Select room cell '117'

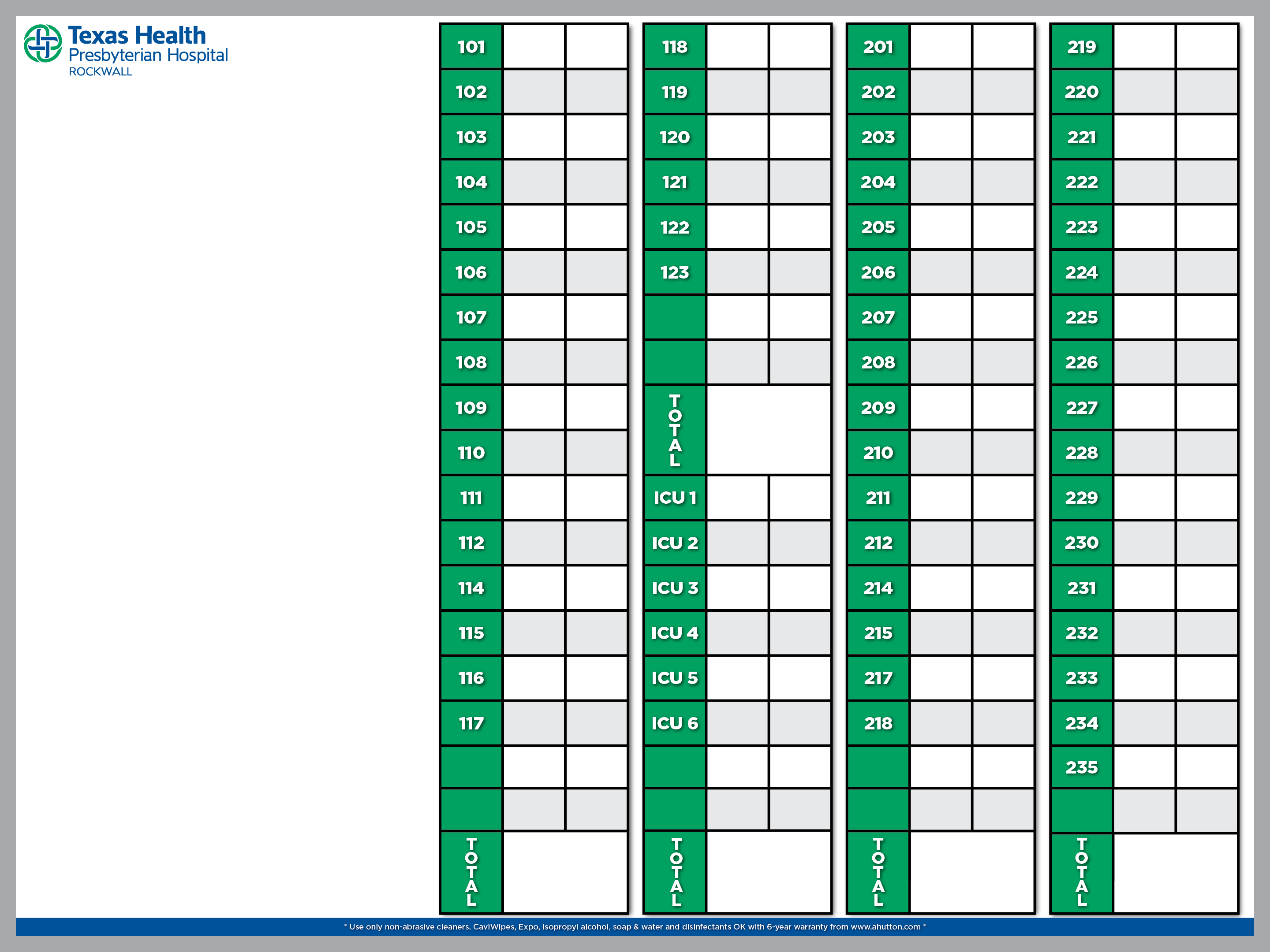coord(471,724)
